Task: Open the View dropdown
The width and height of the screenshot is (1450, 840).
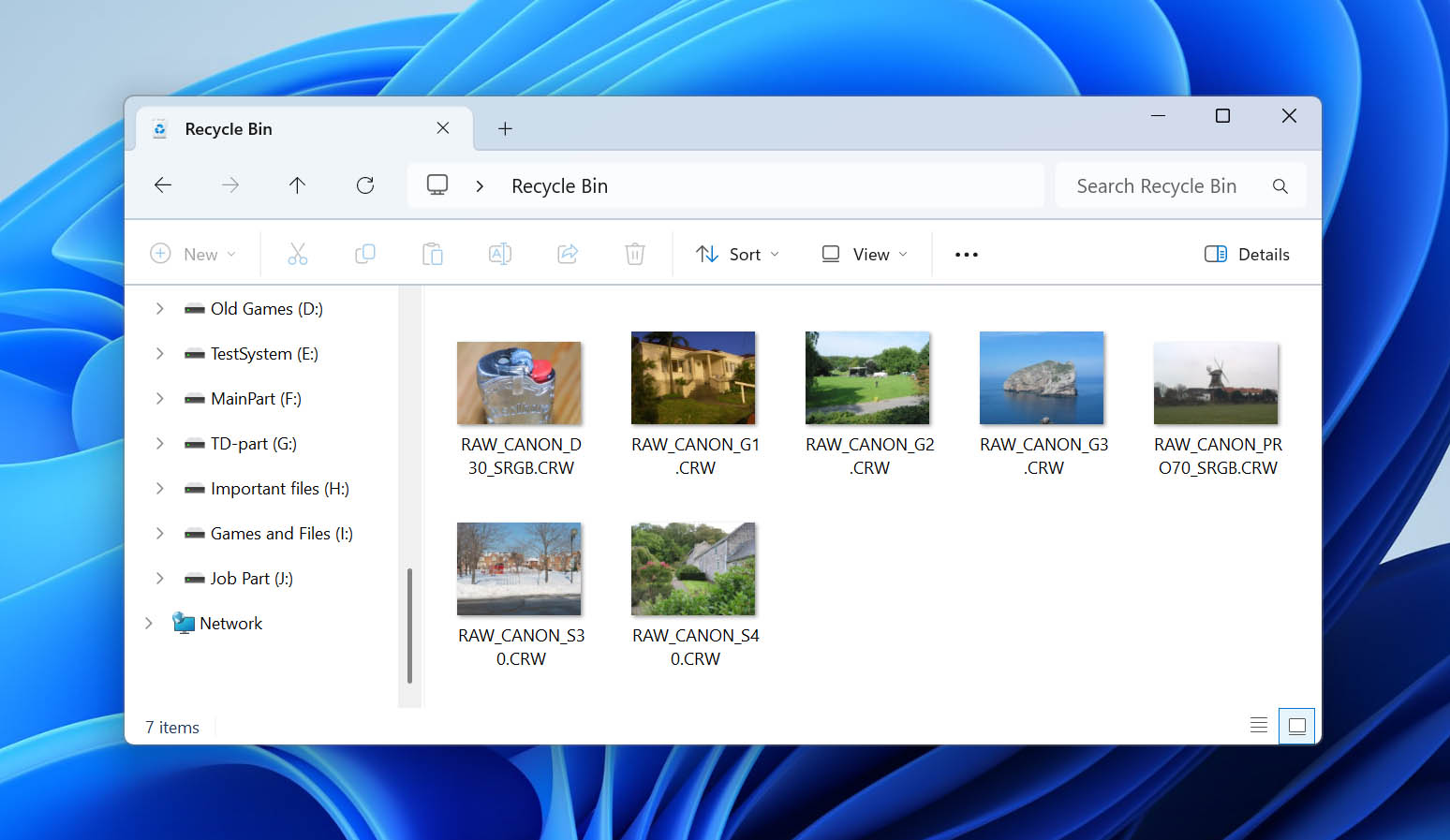Action: 865,255
